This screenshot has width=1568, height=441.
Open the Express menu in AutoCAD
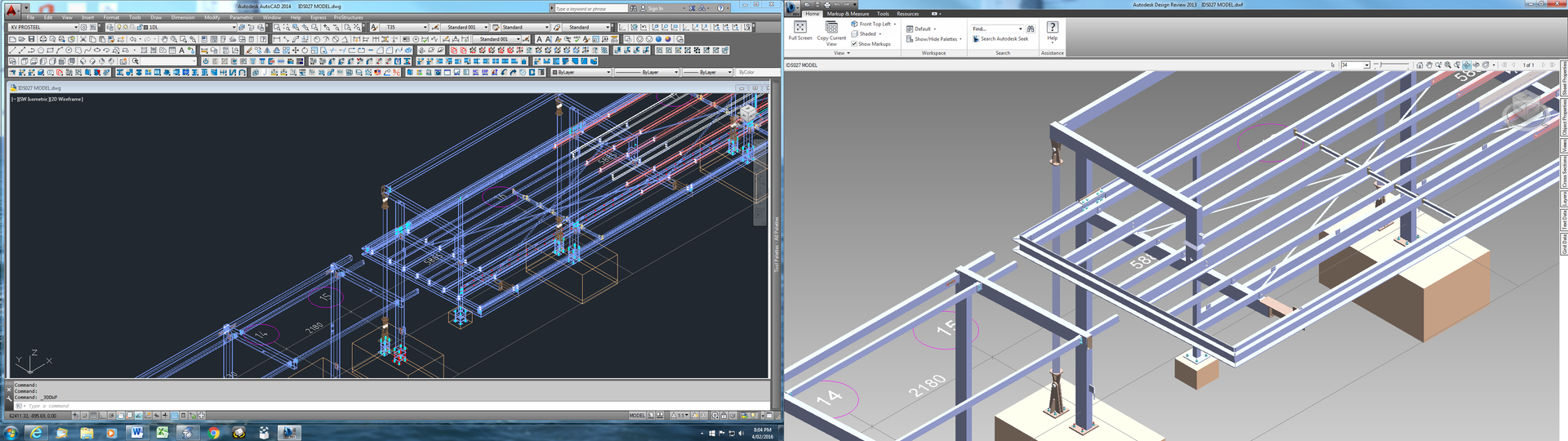[x=318, y=17]
